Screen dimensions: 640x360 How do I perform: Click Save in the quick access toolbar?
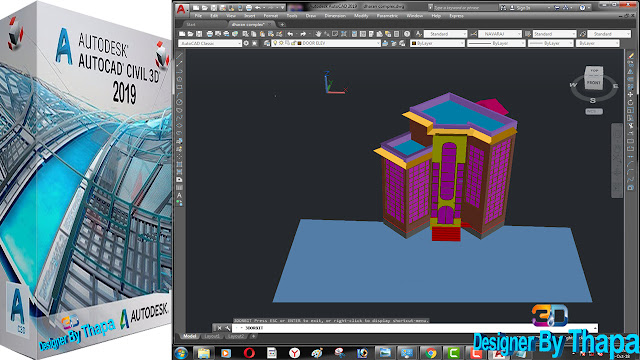click(214, 8)
